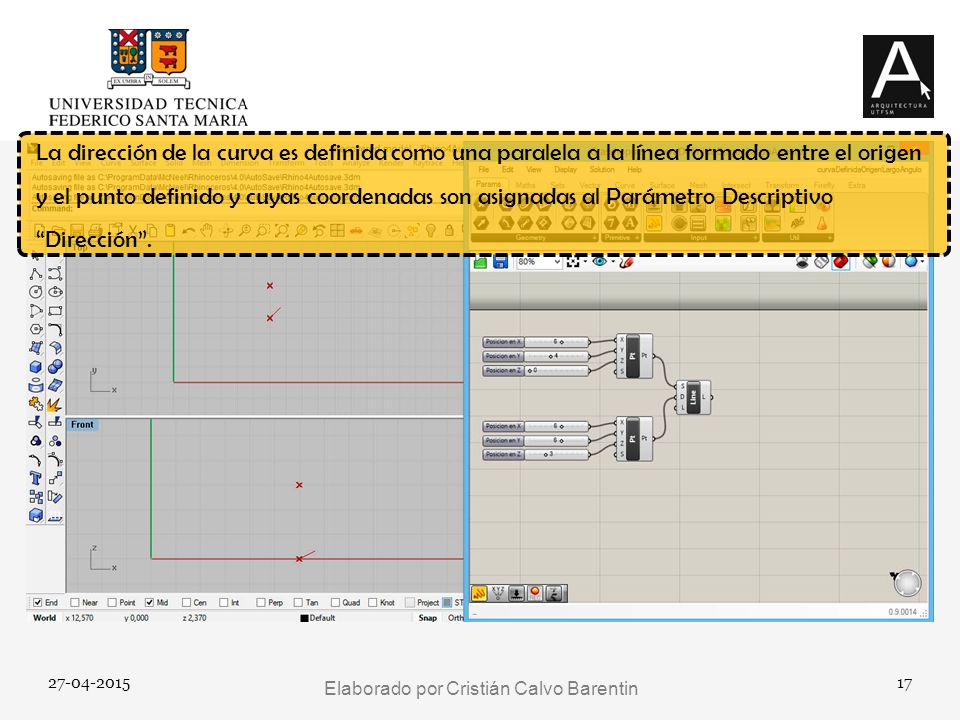Enable the Perp object snap checkbox
Viewport: 960px width, 720px height.
261,602
